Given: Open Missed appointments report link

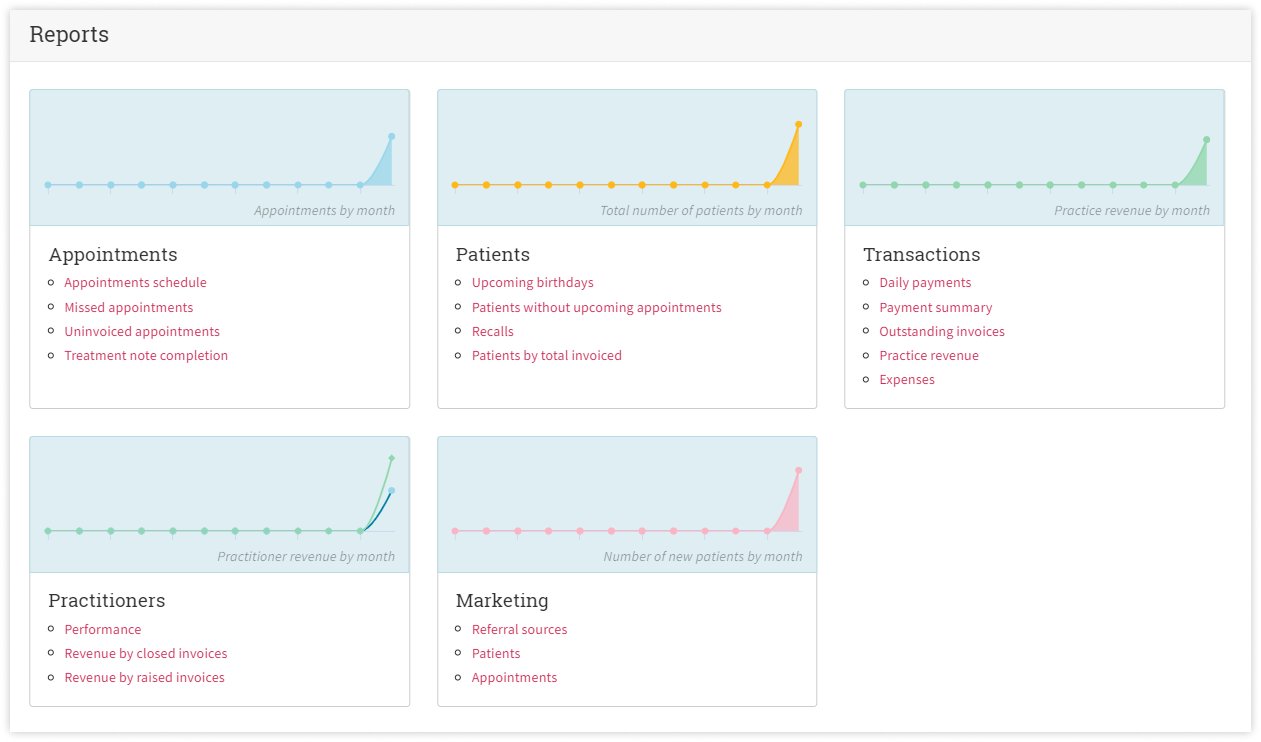Looking at the screenshot, I should [128, 308].
